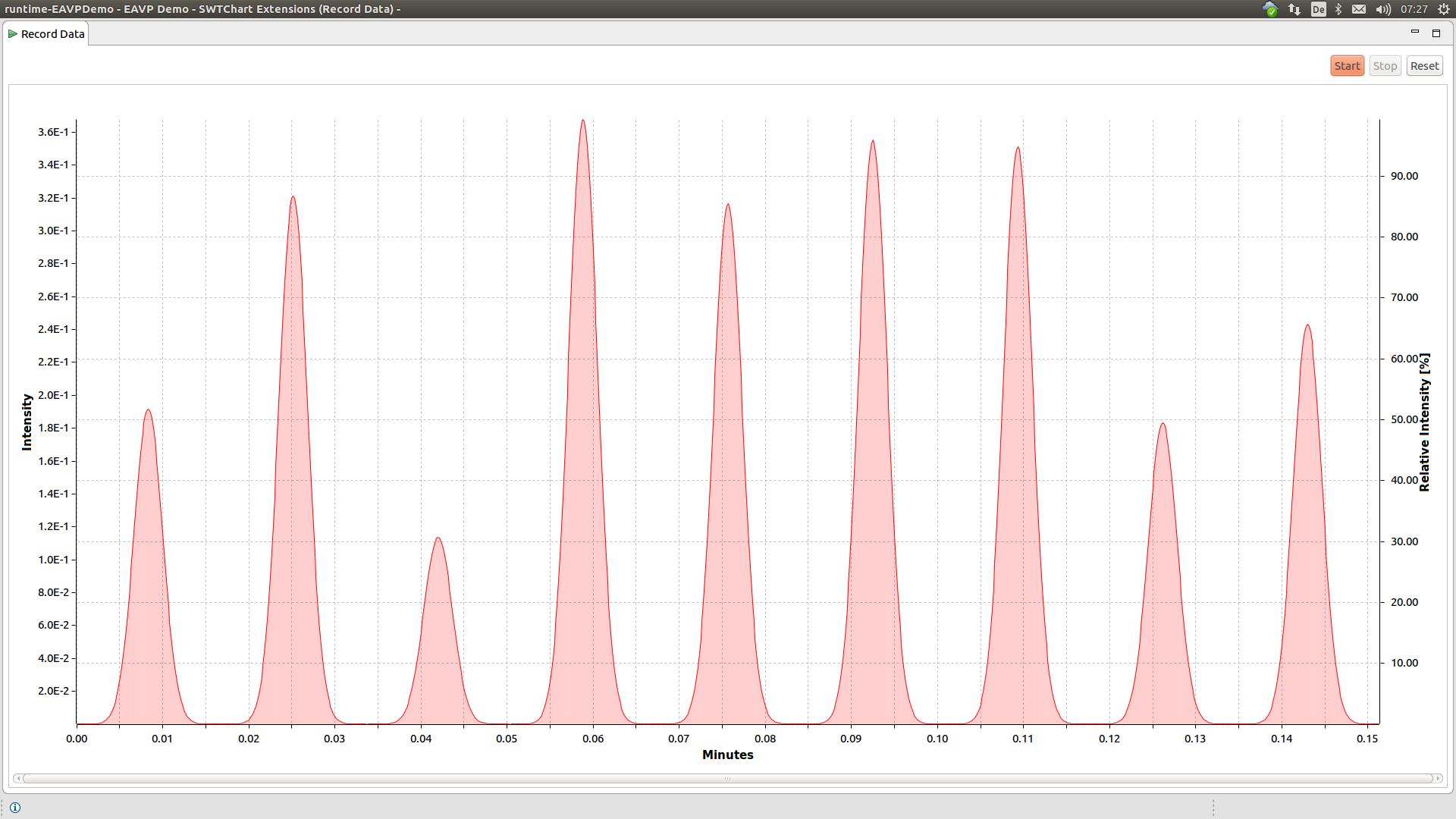Open the keyboard layout De indicator
The width and height of the screenshot is (1456, 819).
click(x=1319, y=9)
